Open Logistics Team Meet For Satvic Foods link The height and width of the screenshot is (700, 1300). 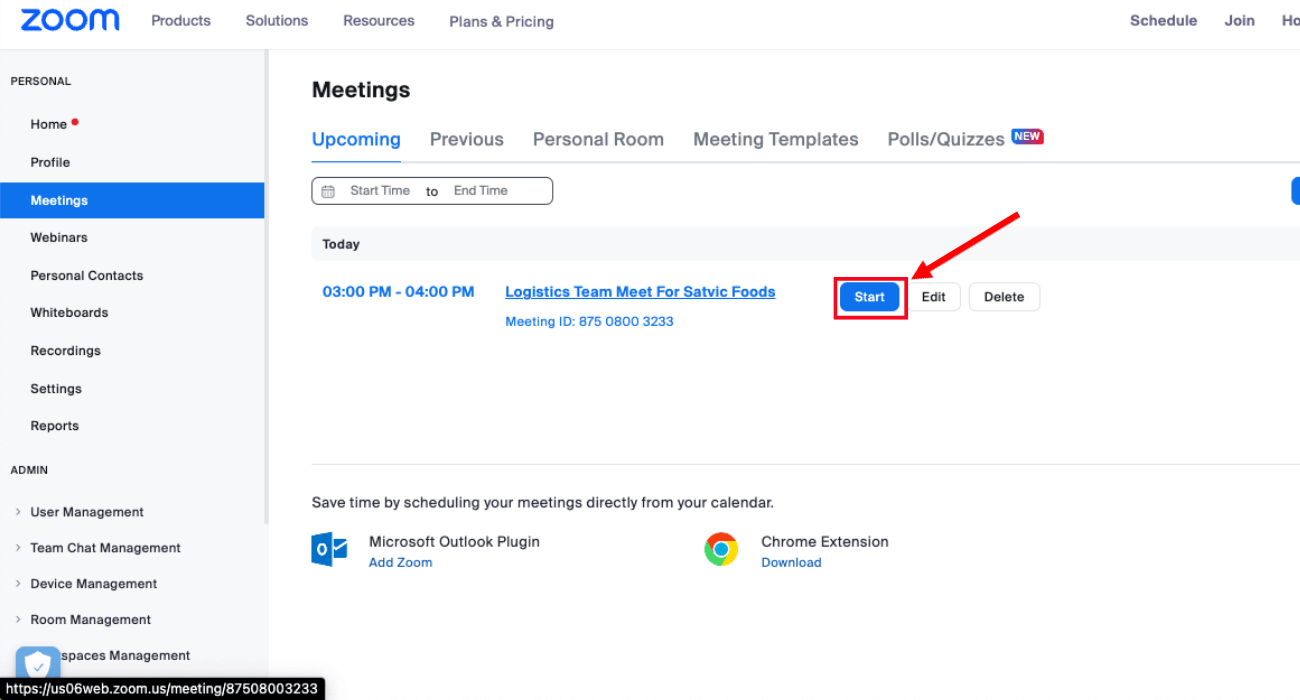[640, 292]
